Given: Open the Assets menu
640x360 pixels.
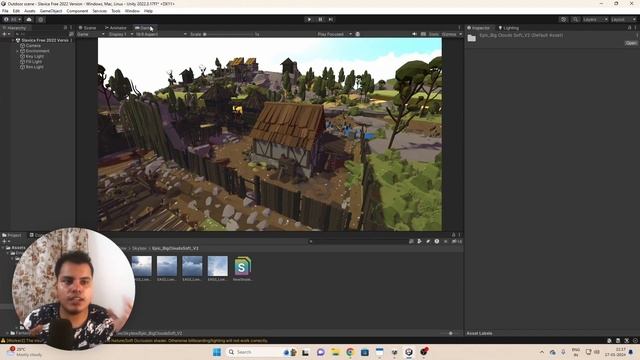Looking at the screenshot, I should (x=30, y=11).
